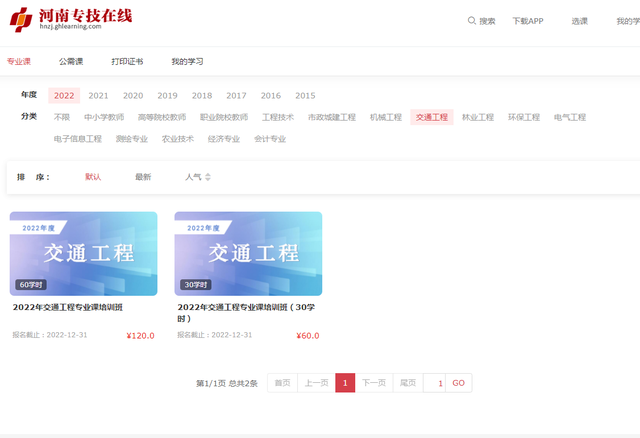Click the 河南专技在线 site logo
The height and width of the screenshot is (438, 640).
click(71, 19)
